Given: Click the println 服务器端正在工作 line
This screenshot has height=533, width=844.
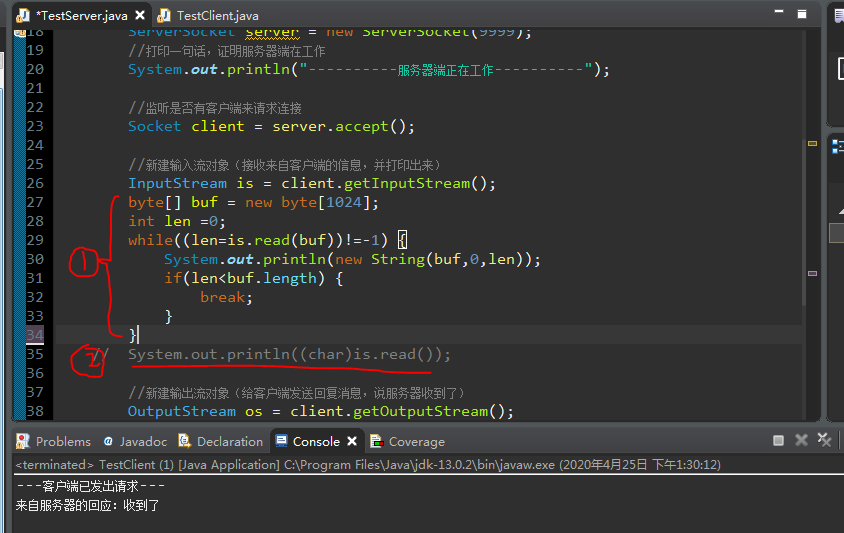Looking at the screenshot, I should click(369, 69).
